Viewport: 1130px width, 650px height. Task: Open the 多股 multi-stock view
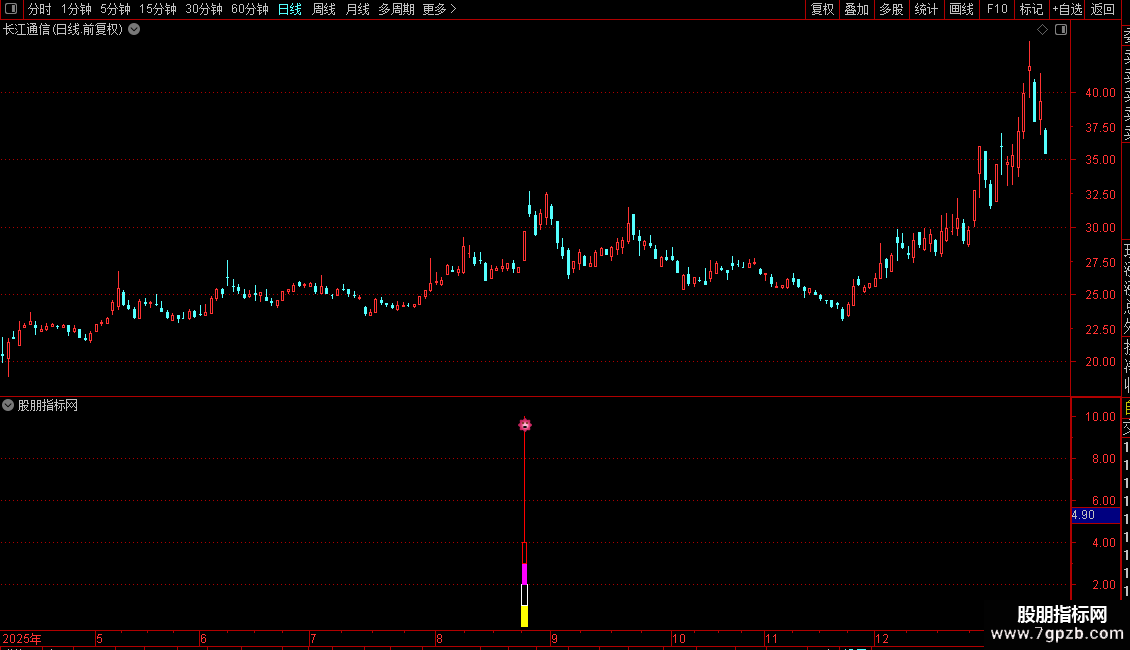[891, 9]
